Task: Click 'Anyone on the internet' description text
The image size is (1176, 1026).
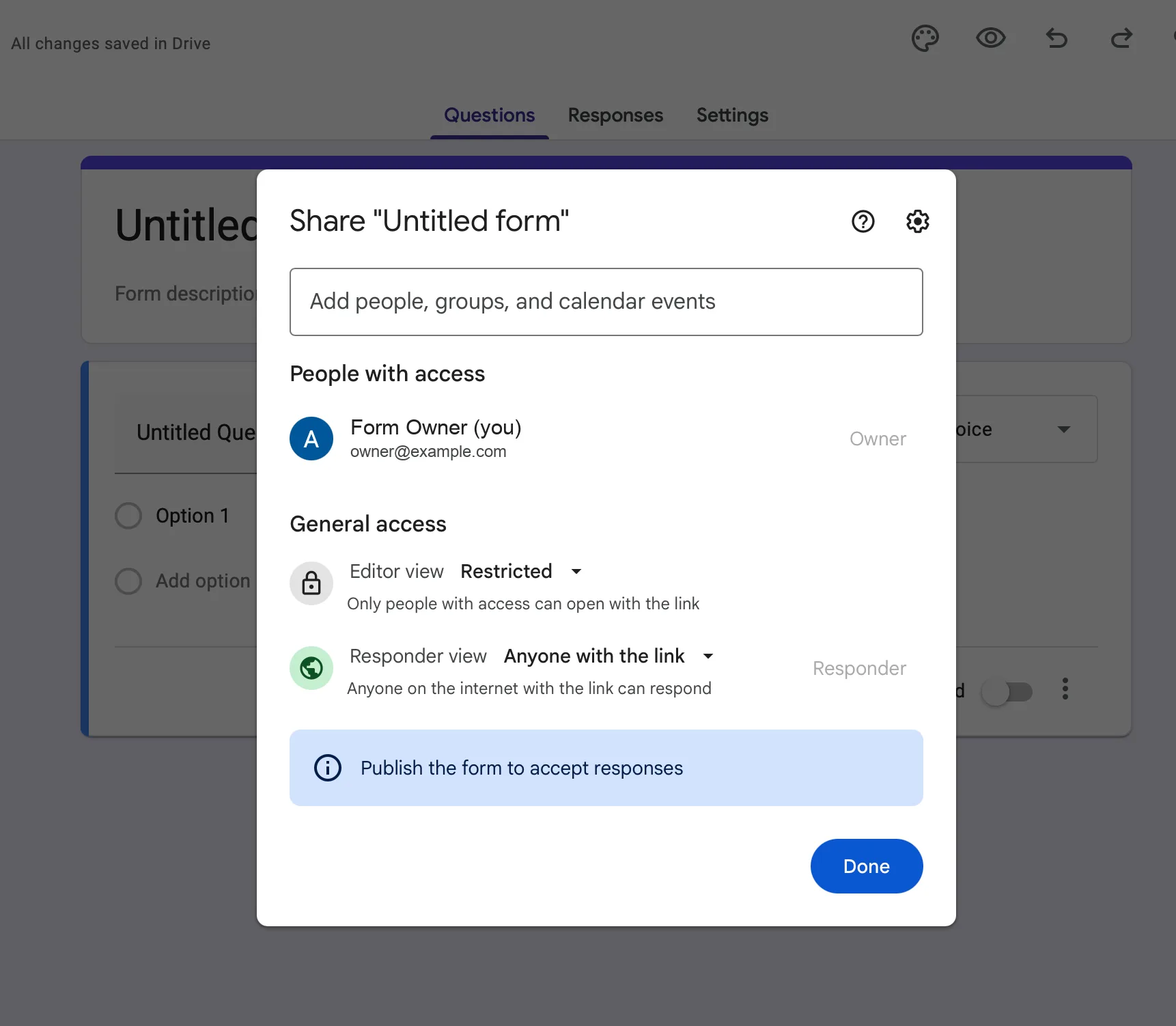Action: pyautogui.click(x=529, y=689)
